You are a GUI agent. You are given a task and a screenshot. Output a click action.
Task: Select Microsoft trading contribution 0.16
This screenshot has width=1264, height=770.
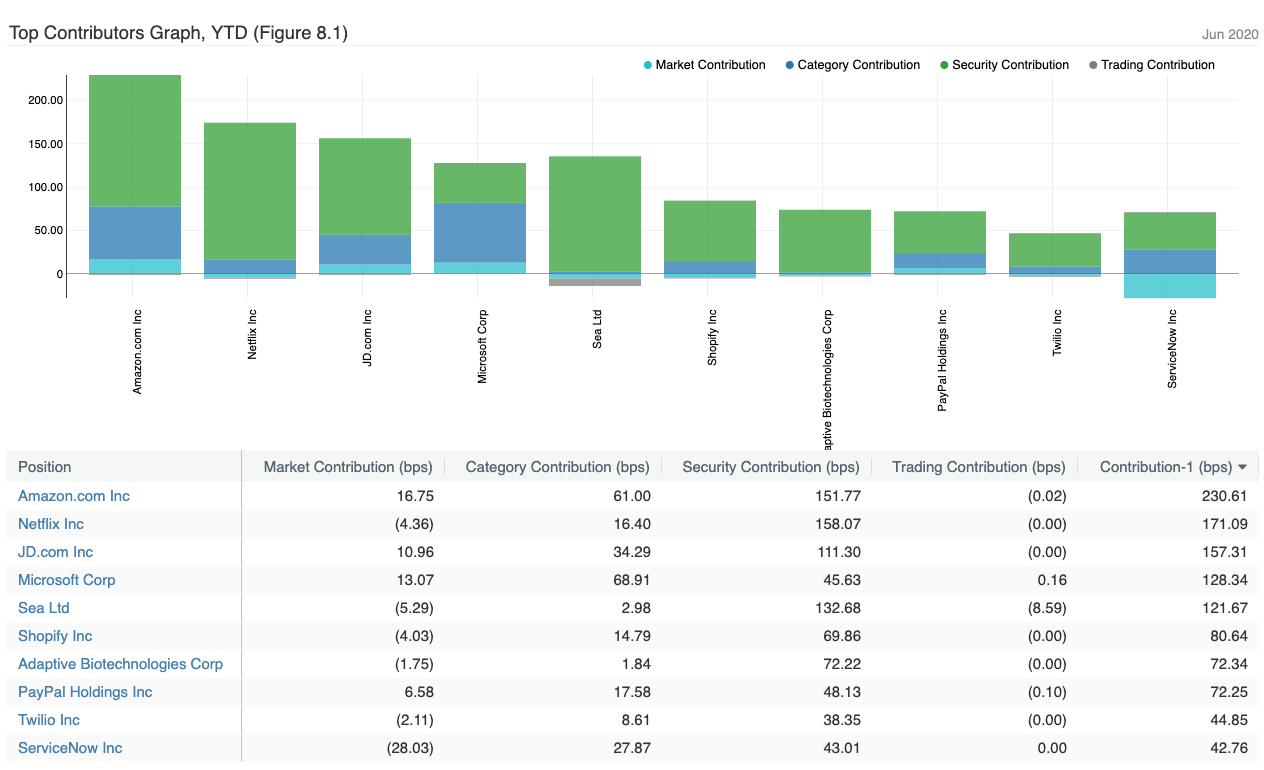(1052, 580)
